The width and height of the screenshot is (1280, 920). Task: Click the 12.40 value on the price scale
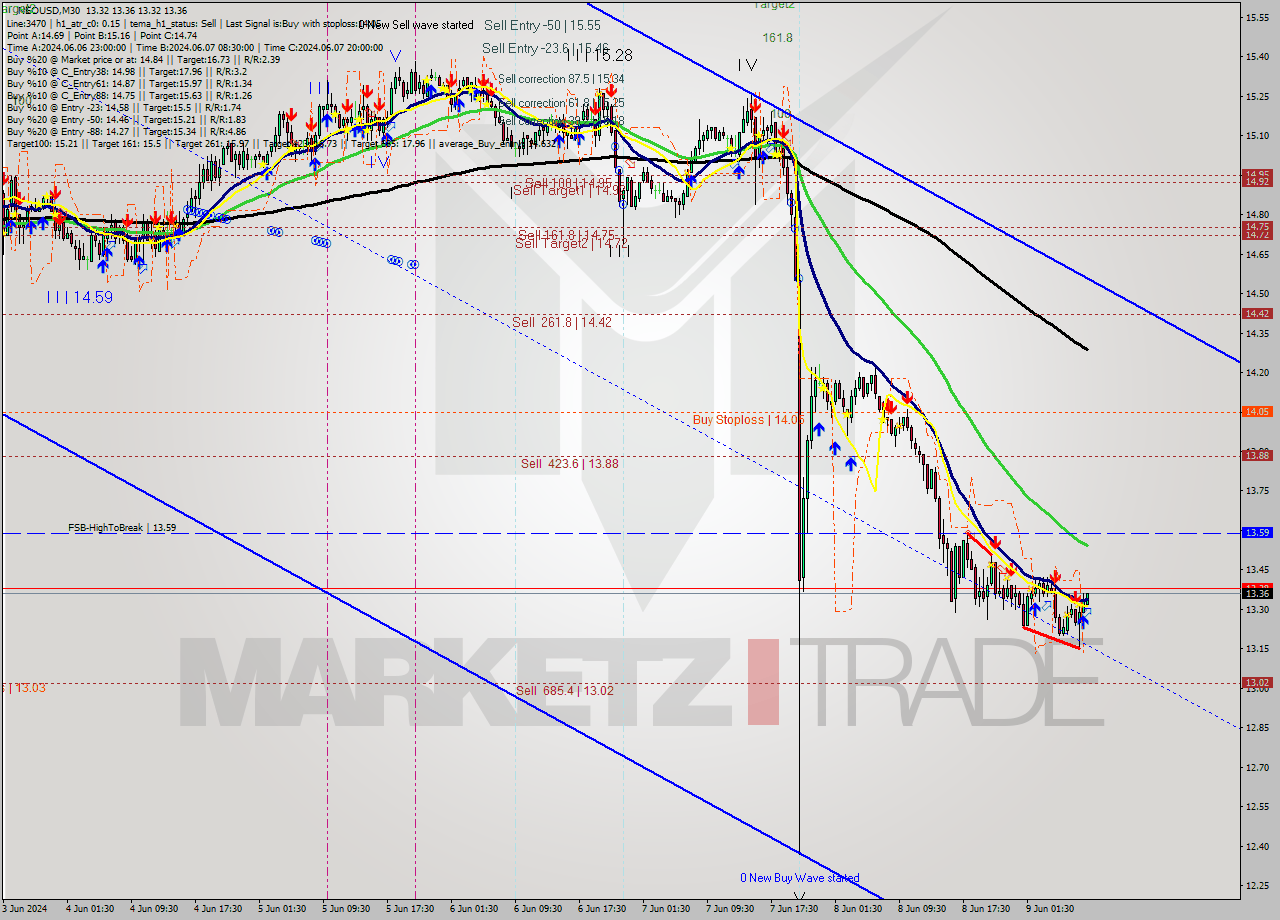(1257, 846)
